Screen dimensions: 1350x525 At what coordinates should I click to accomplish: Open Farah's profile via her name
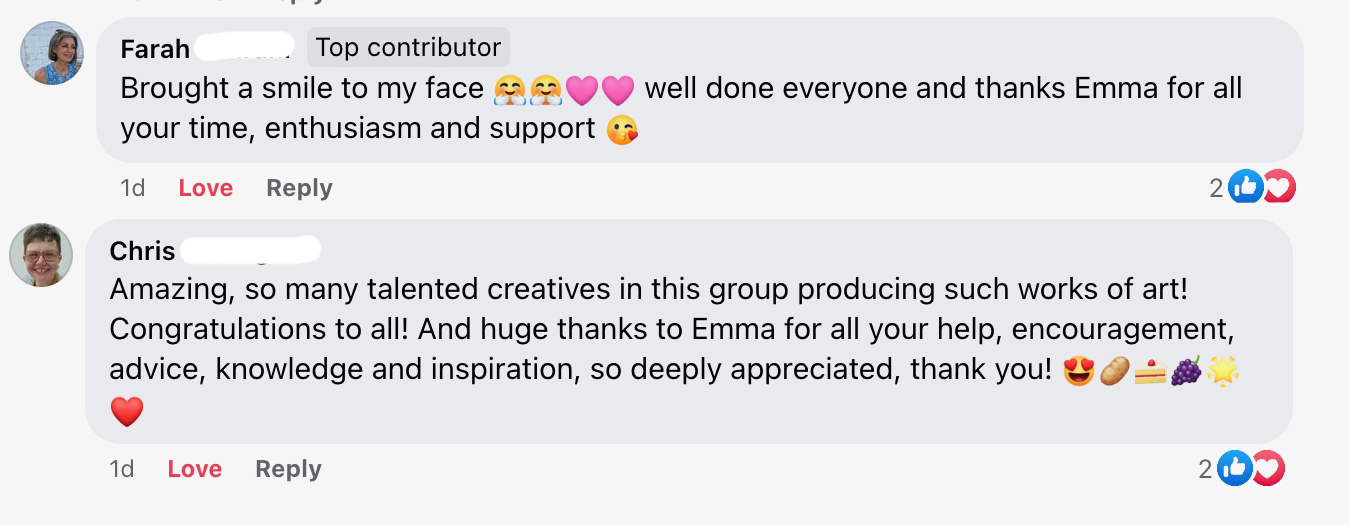(155, 48)
